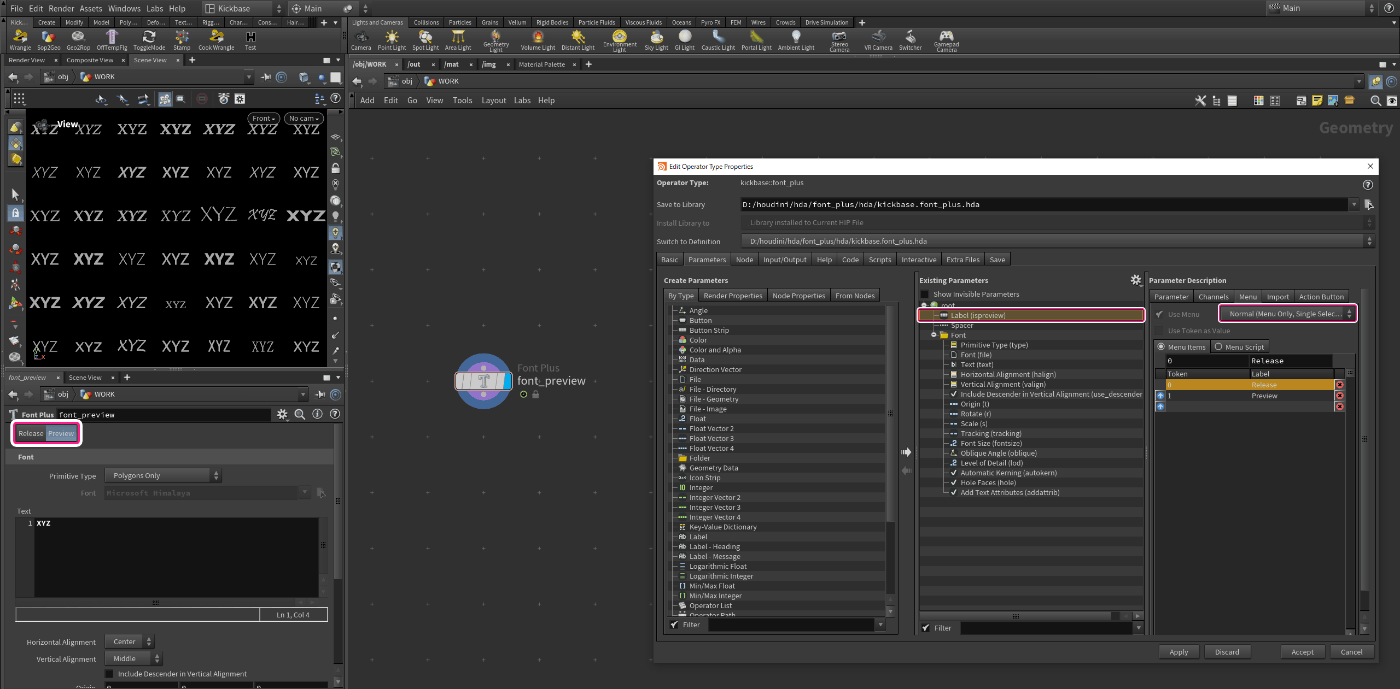
Task: Open the Scripts tab in type properties
Action: pyautogui.click(x=880, y=260)
